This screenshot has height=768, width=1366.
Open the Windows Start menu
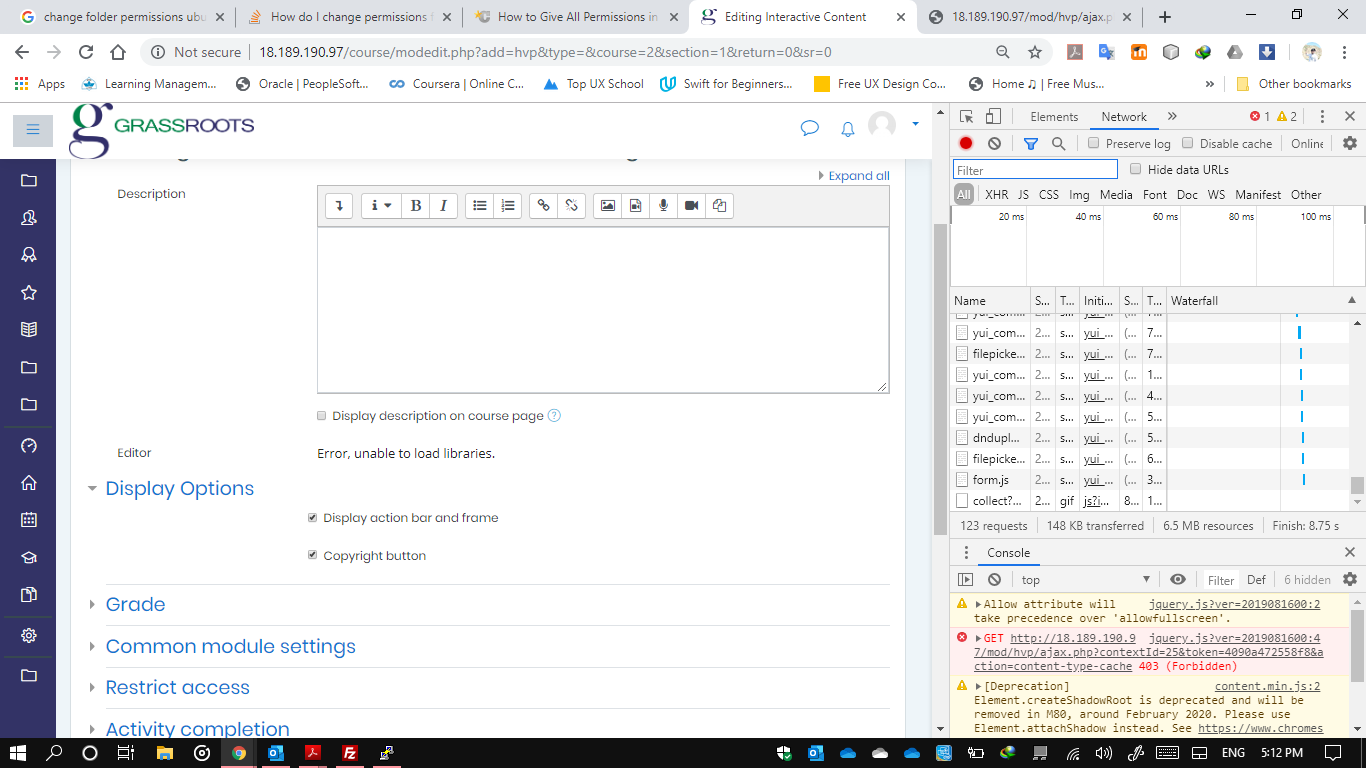coord(18,753)
